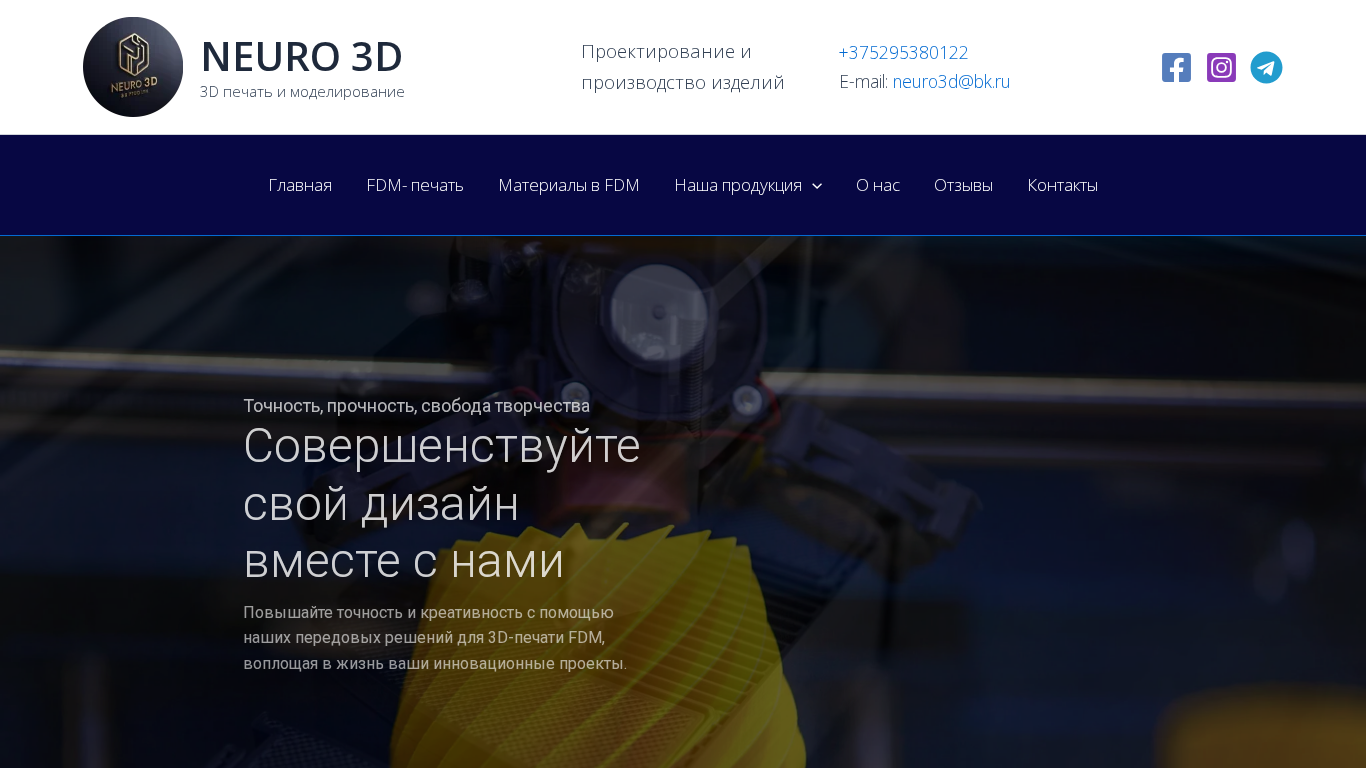Open the Telegram channel icon
Screen dimensions: 1366x768
[x=1266, y=68]
